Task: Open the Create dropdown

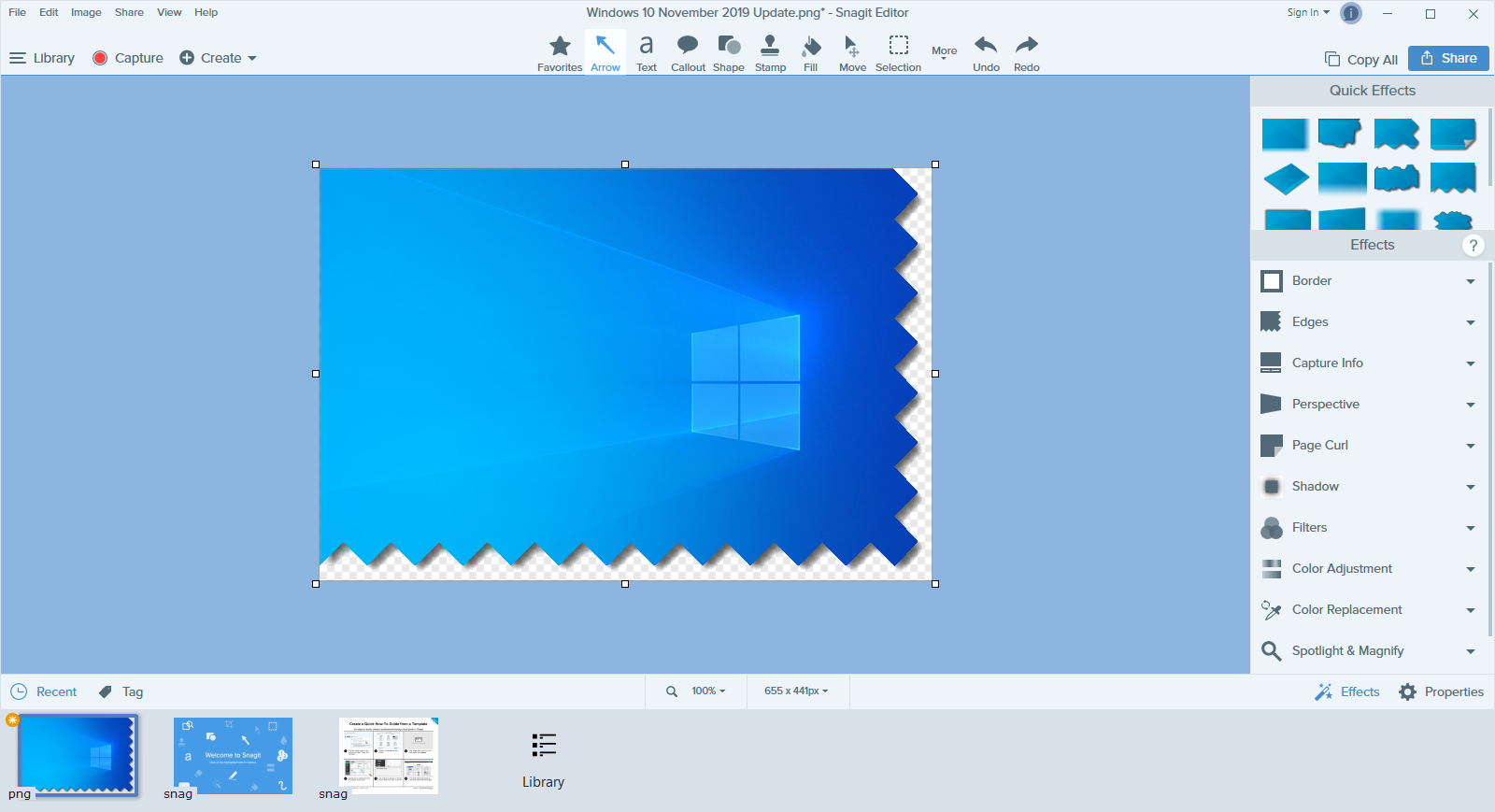Action: coord(218,58)
